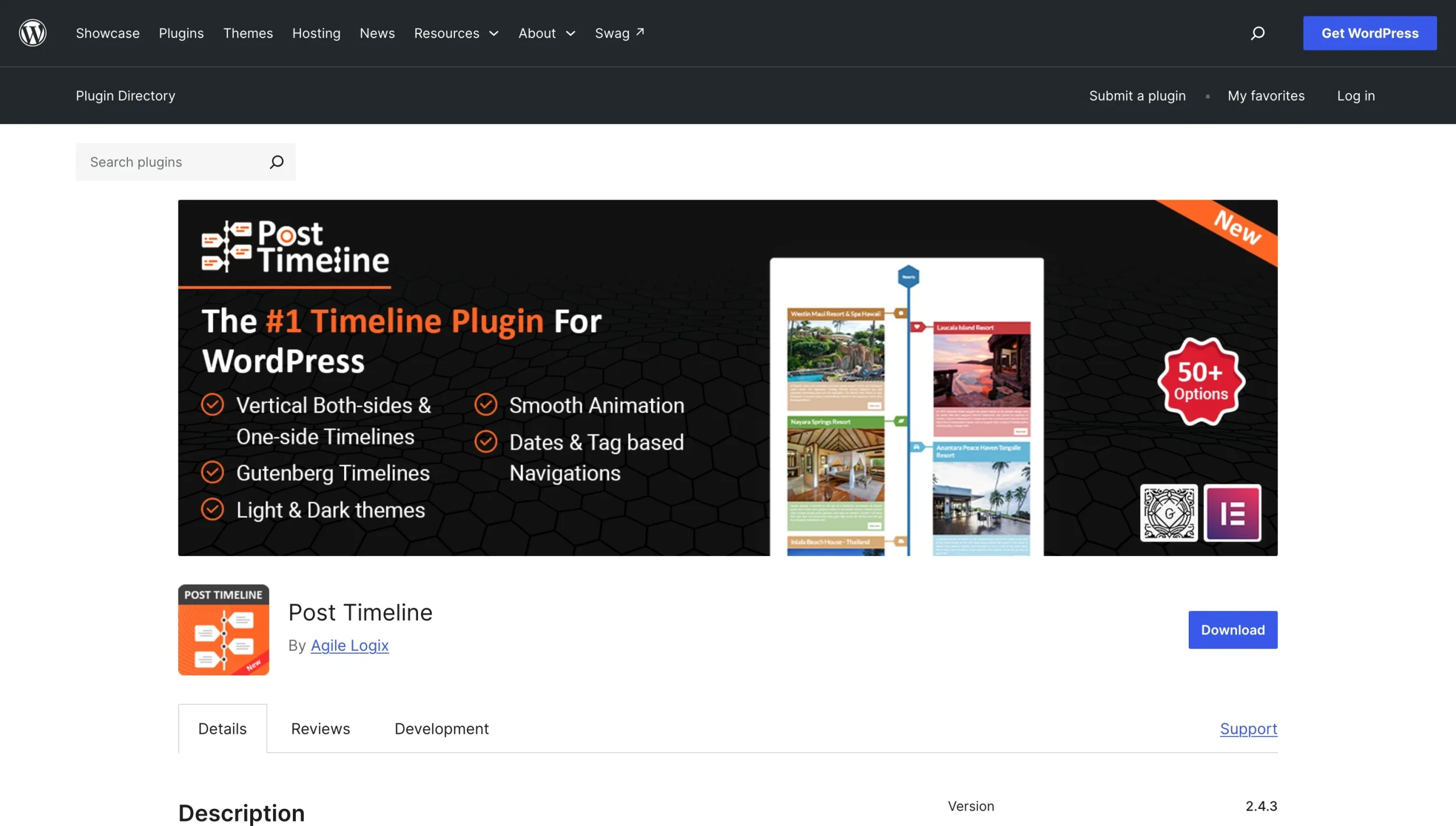1456x826 pixels.
Task: Open the header search magnifier icon
Action: point(1258,33)
